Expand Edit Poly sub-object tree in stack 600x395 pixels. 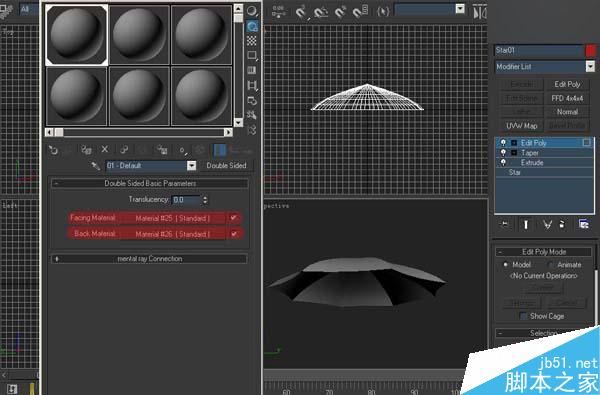pos(514,143)
